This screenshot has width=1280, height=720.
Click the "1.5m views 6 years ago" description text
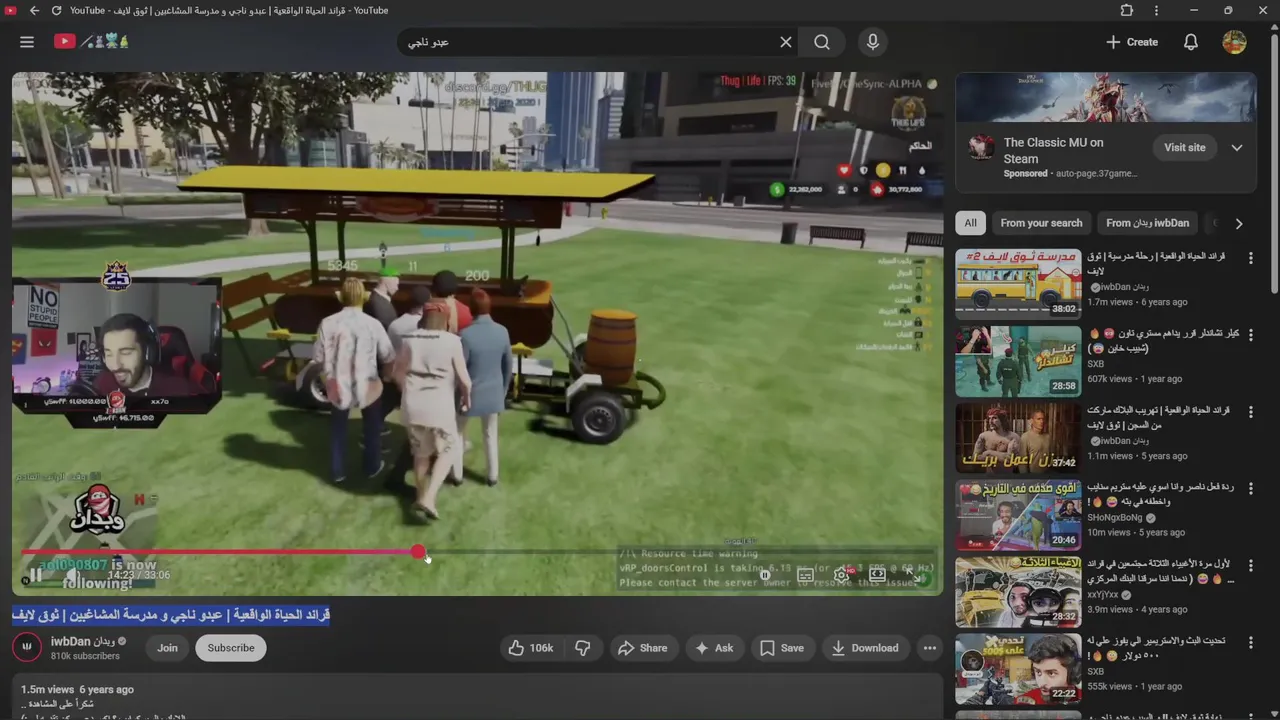click(77, 689)
